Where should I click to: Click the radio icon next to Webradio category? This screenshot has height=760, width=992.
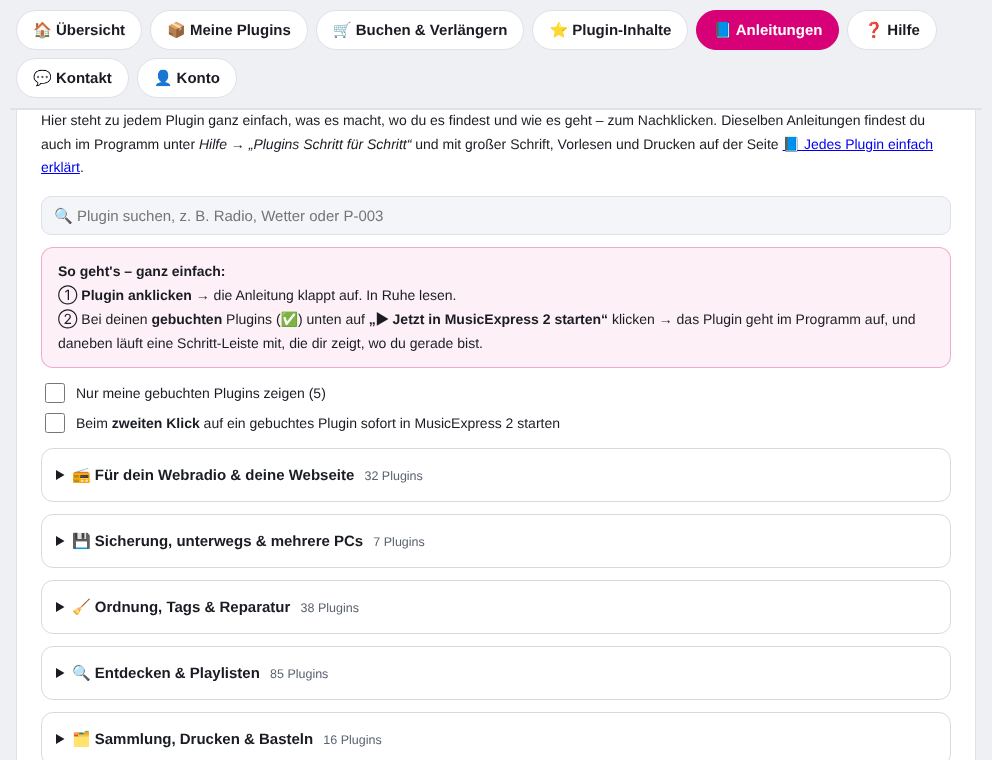(81, 475)
